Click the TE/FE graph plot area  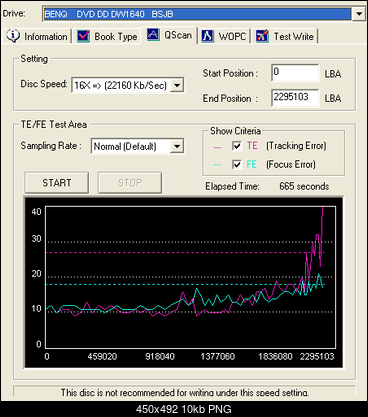(191, 277)
